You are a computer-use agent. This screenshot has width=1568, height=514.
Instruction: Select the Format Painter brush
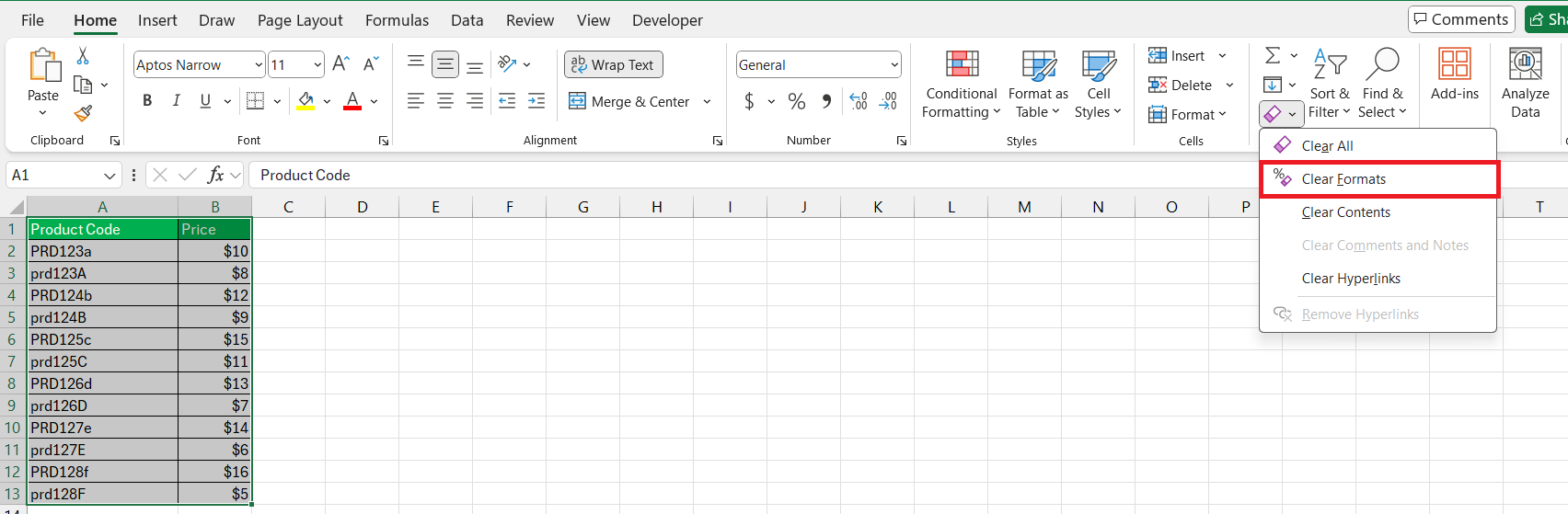[83, 113]
